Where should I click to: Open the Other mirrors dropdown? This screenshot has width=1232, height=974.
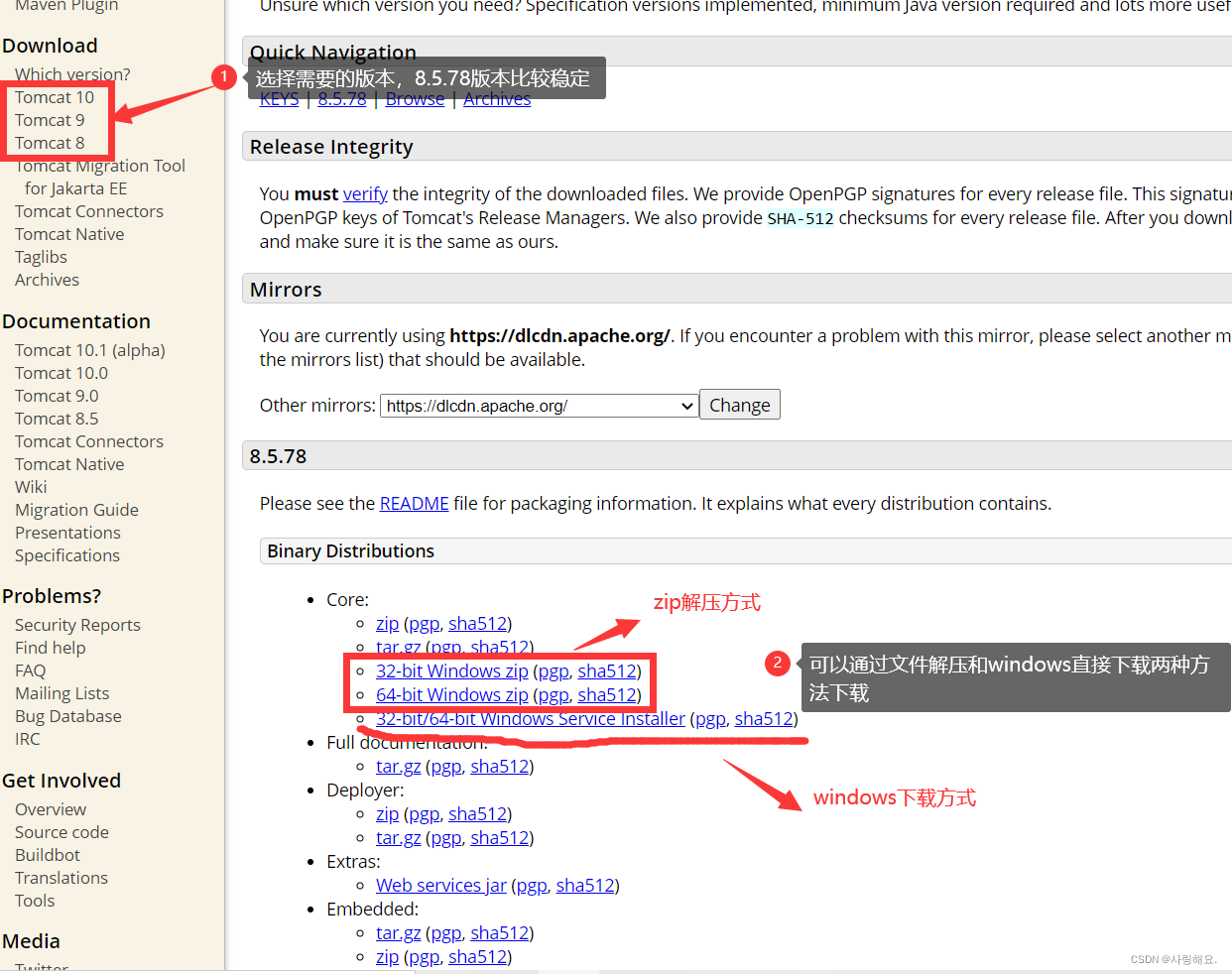539,406
